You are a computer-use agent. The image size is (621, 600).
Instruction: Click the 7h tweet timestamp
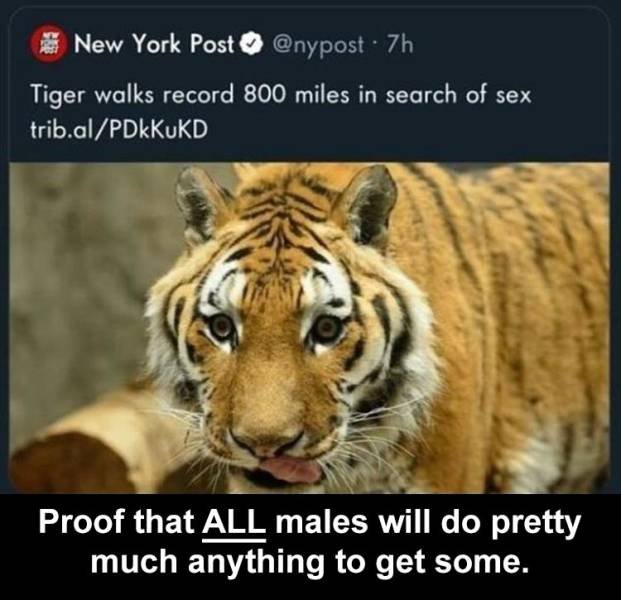point(400,44)
